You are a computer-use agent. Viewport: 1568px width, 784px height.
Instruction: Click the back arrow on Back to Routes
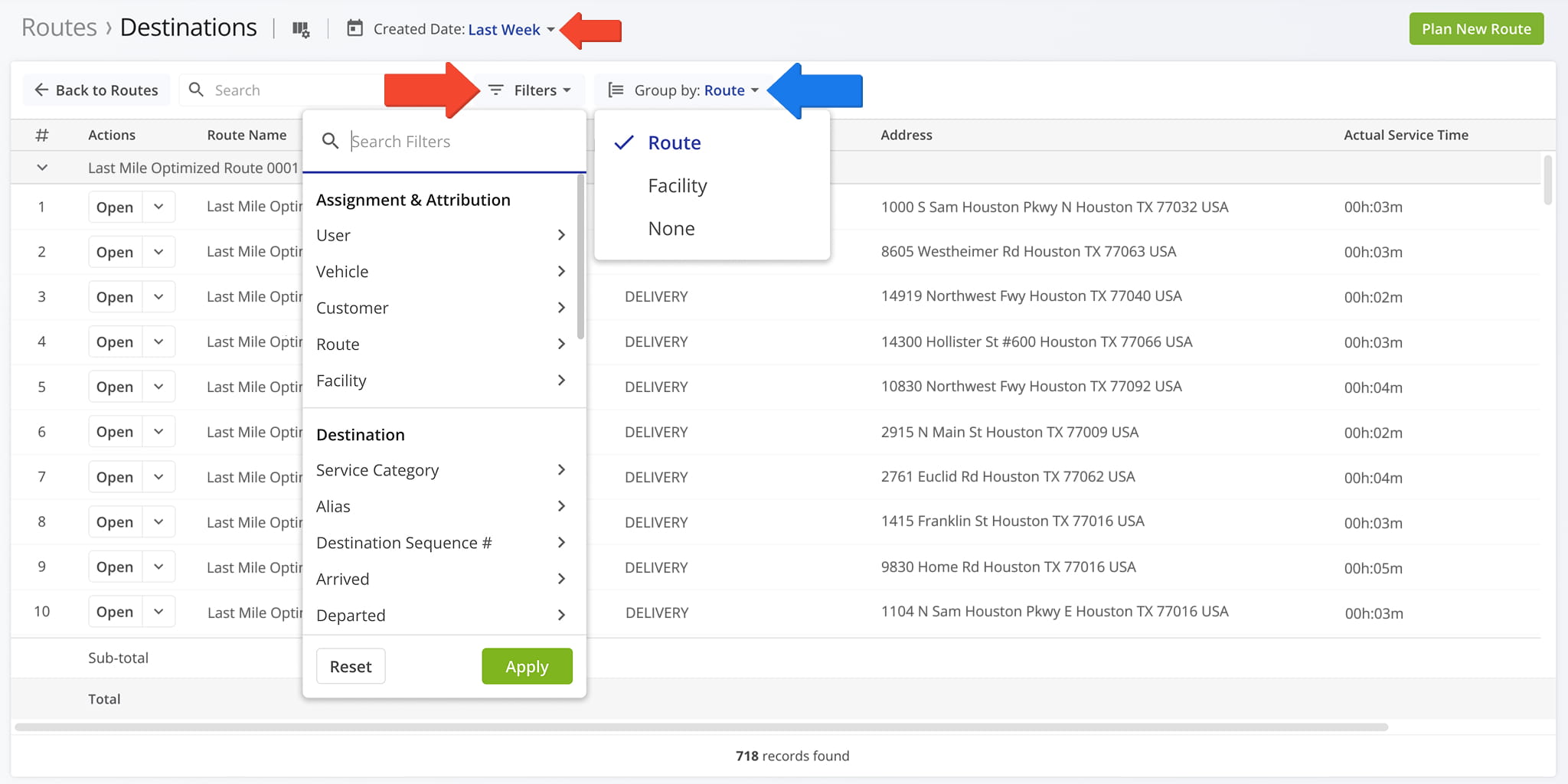pyautogui.click(x=41, y=90)
